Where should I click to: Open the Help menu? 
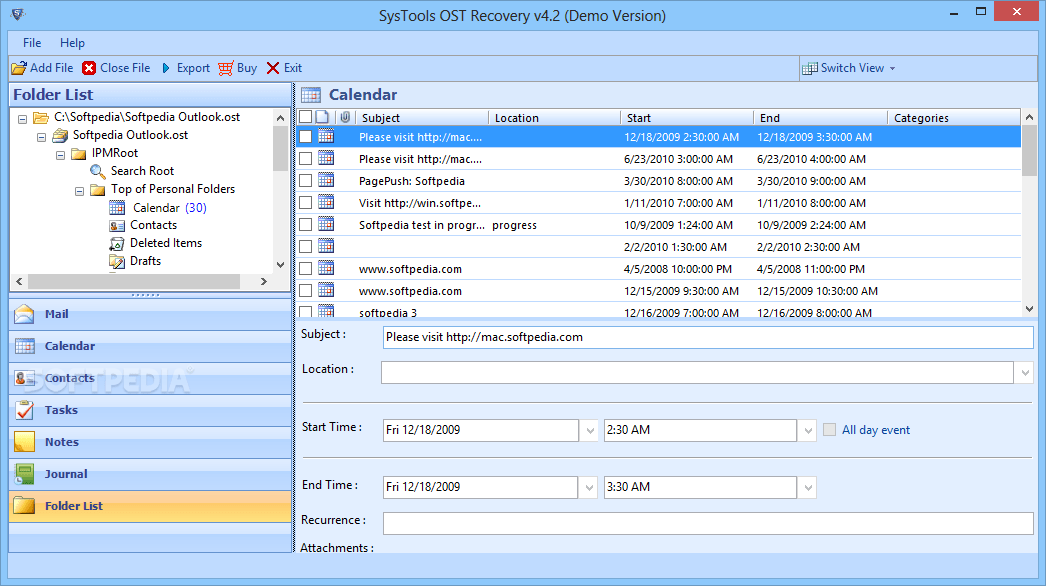(72, 42)
